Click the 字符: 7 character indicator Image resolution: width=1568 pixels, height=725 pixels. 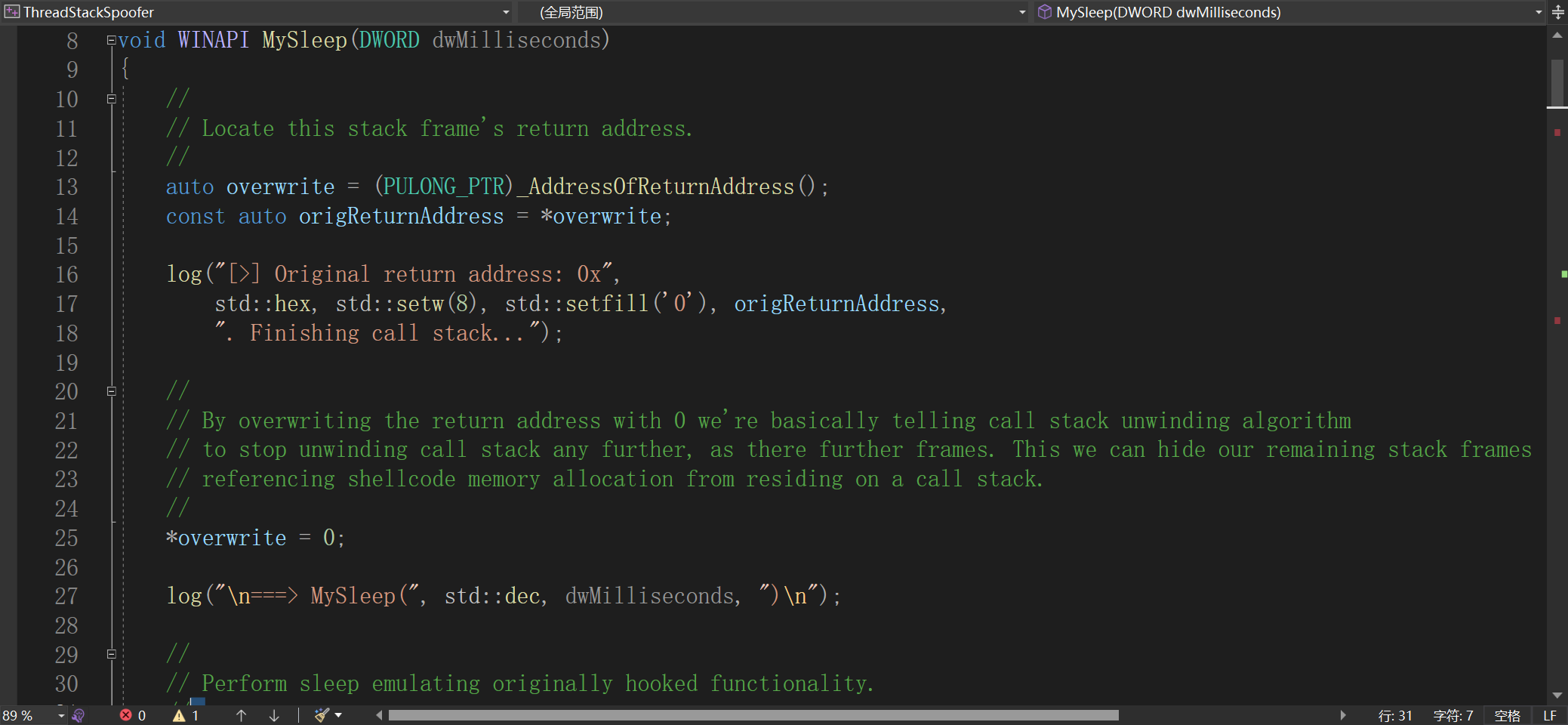click(1453, 715)
